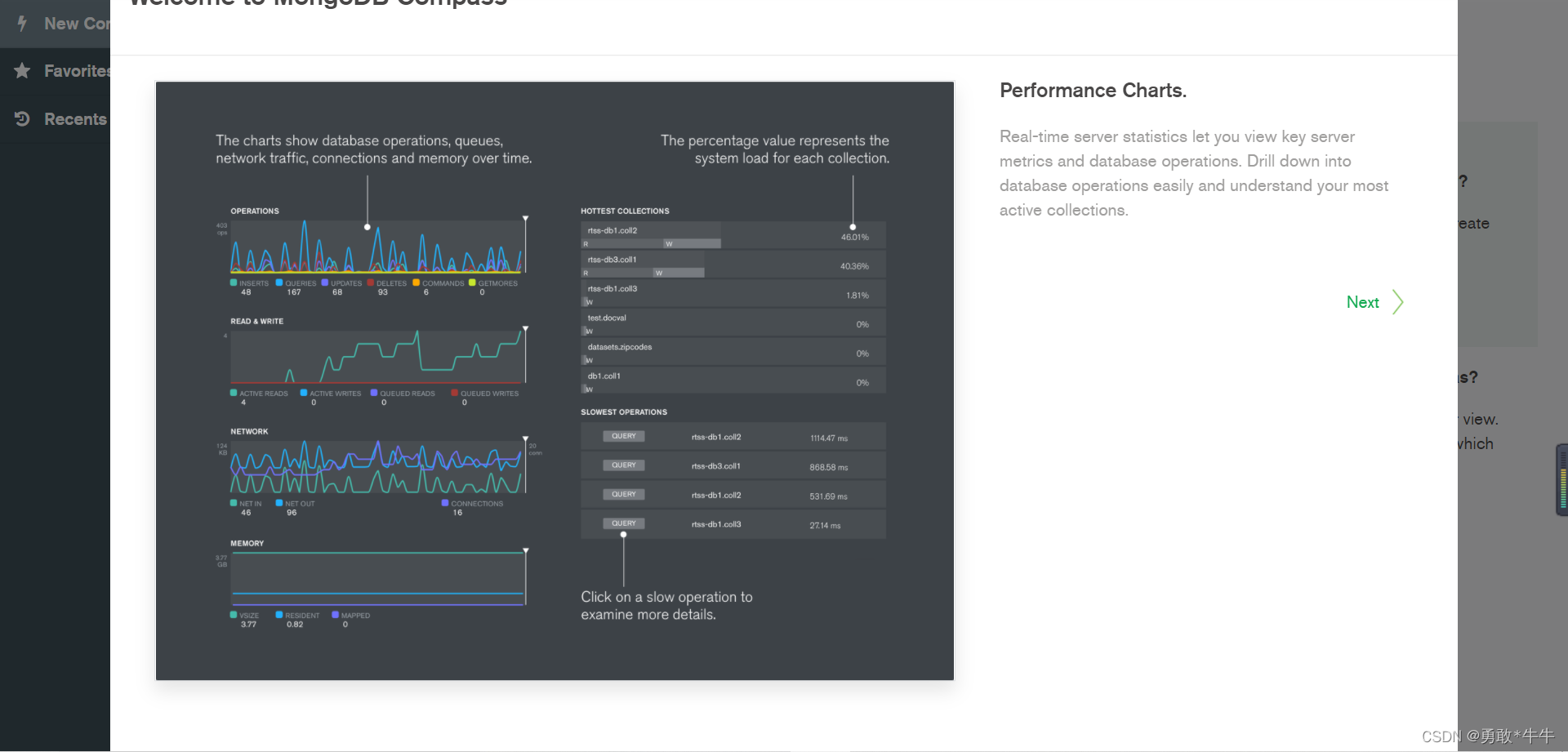Click the Next link text
The width and height of the screenshot is (1568, 752).
point(1362,302)
